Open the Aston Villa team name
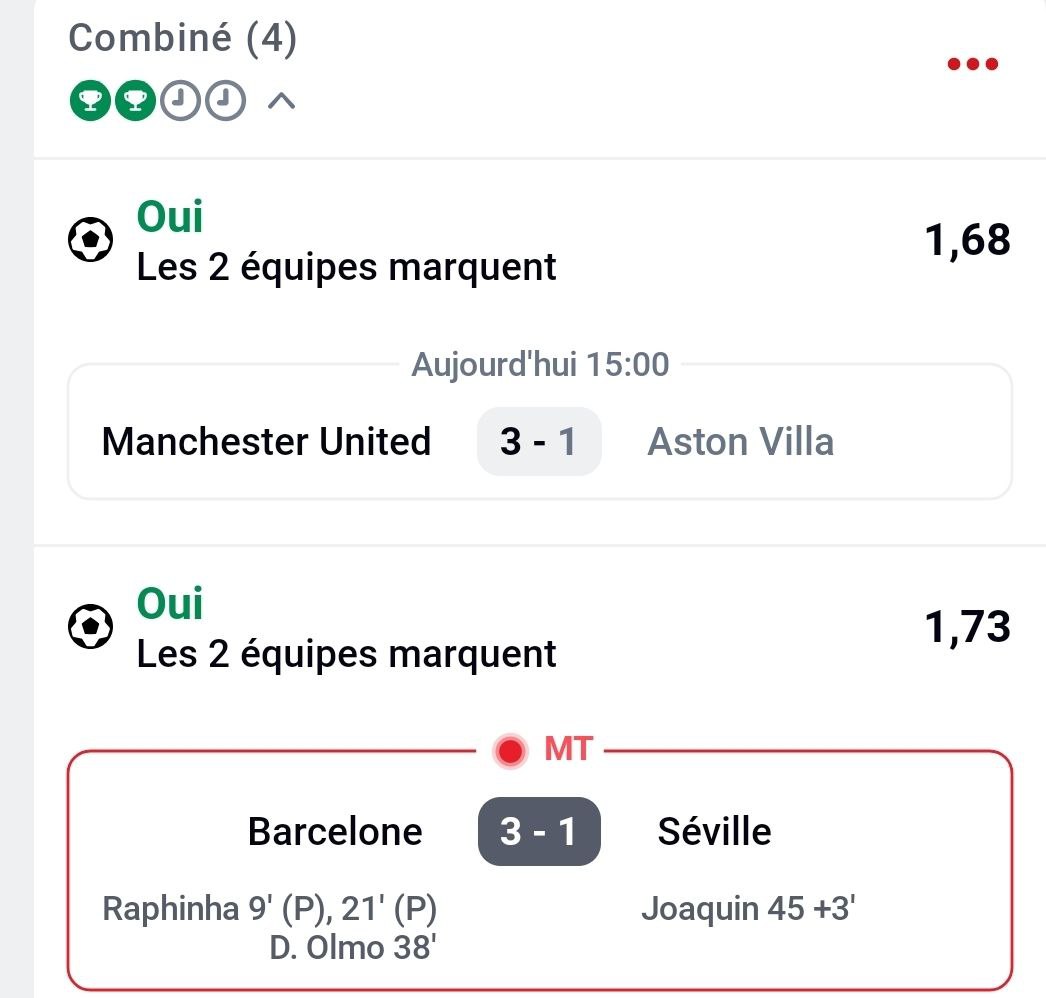Screen dimensions: 1046x998 [740, 441]
